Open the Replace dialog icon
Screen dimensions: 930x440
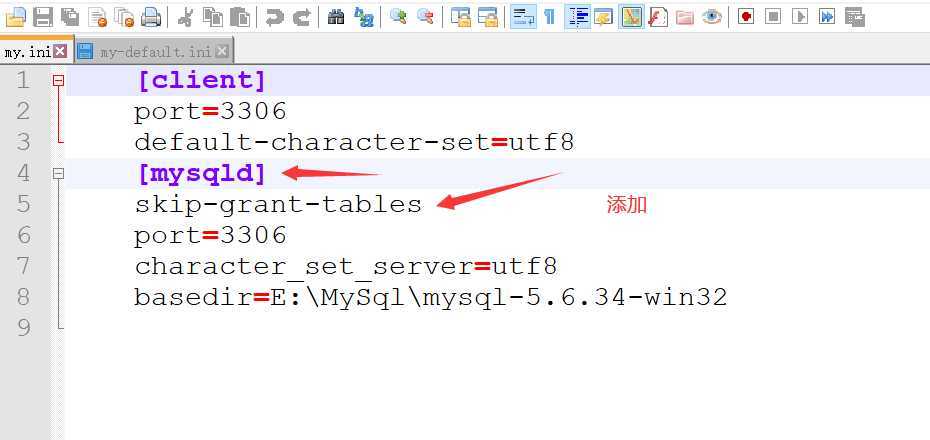pos(364,17)
